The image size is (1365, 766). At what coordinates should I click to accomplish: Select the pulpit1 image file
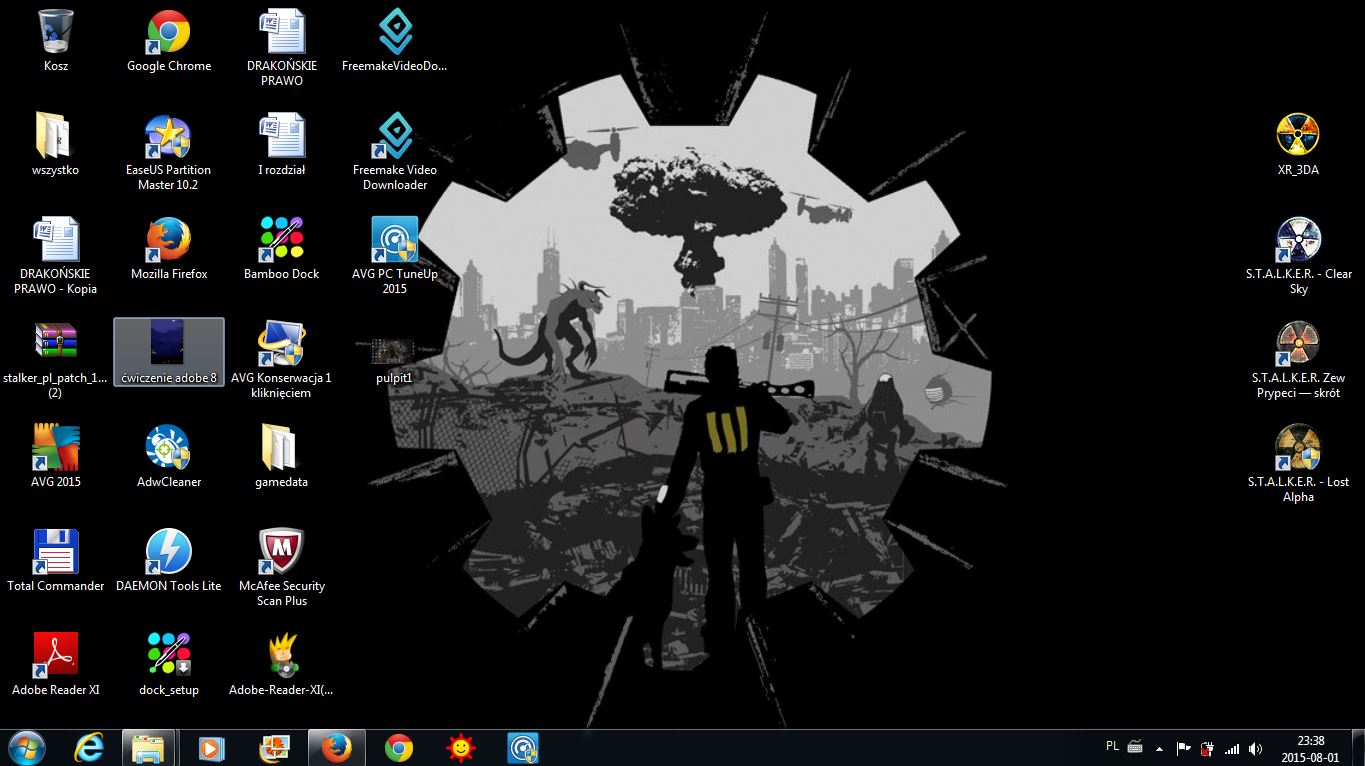click(395, 359)
